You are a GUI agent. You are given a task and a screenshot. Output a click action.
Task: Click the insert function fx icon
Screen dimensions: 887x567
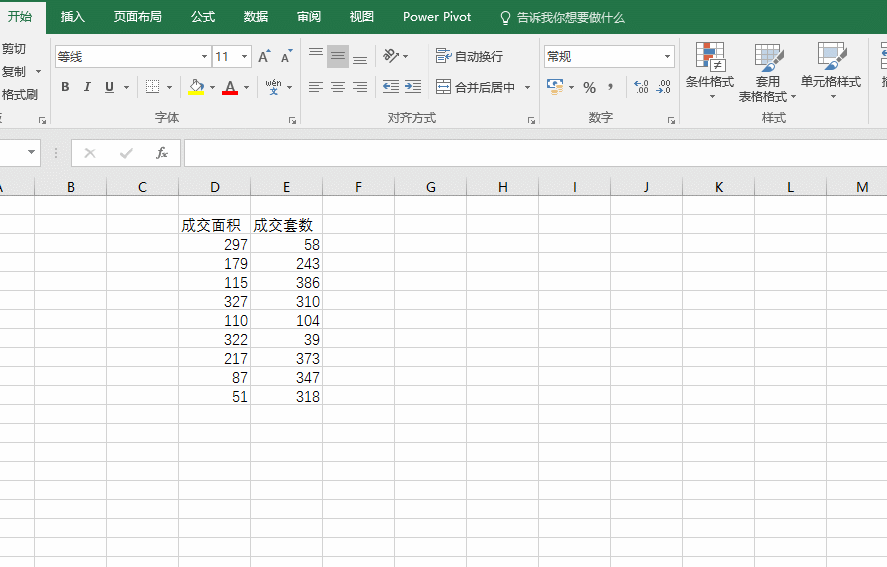tap(161, 153)
